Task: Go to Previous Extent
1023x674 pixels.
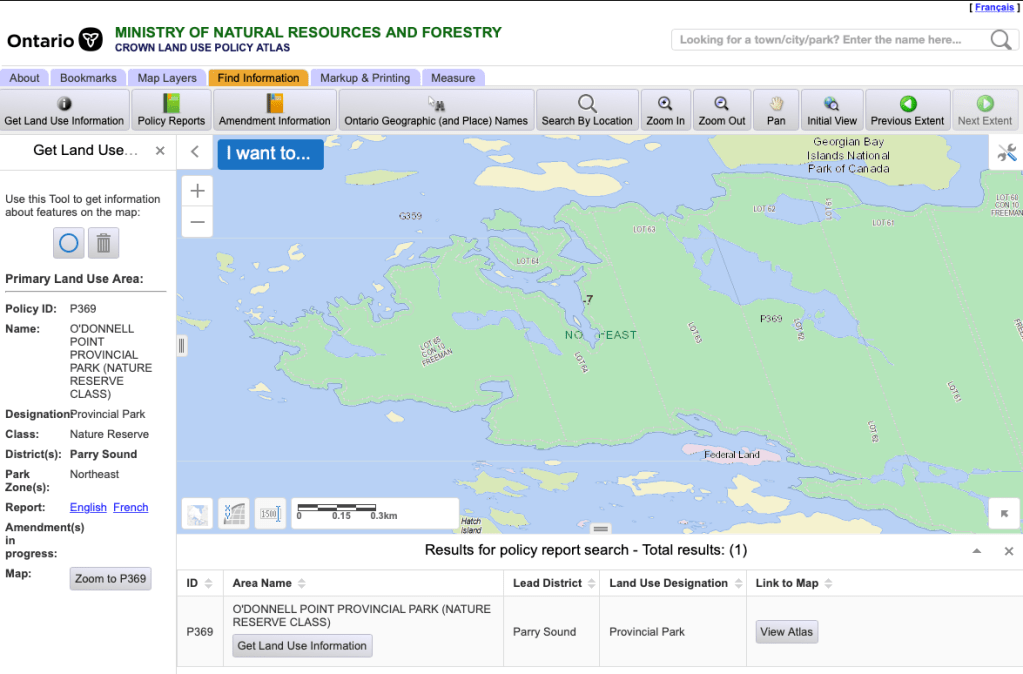Action: (907, 110)
